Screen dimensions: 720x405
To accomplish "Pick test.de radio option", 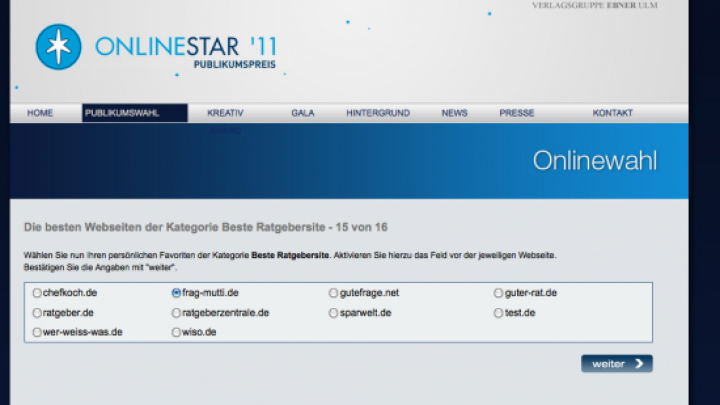I will [498, 313].
